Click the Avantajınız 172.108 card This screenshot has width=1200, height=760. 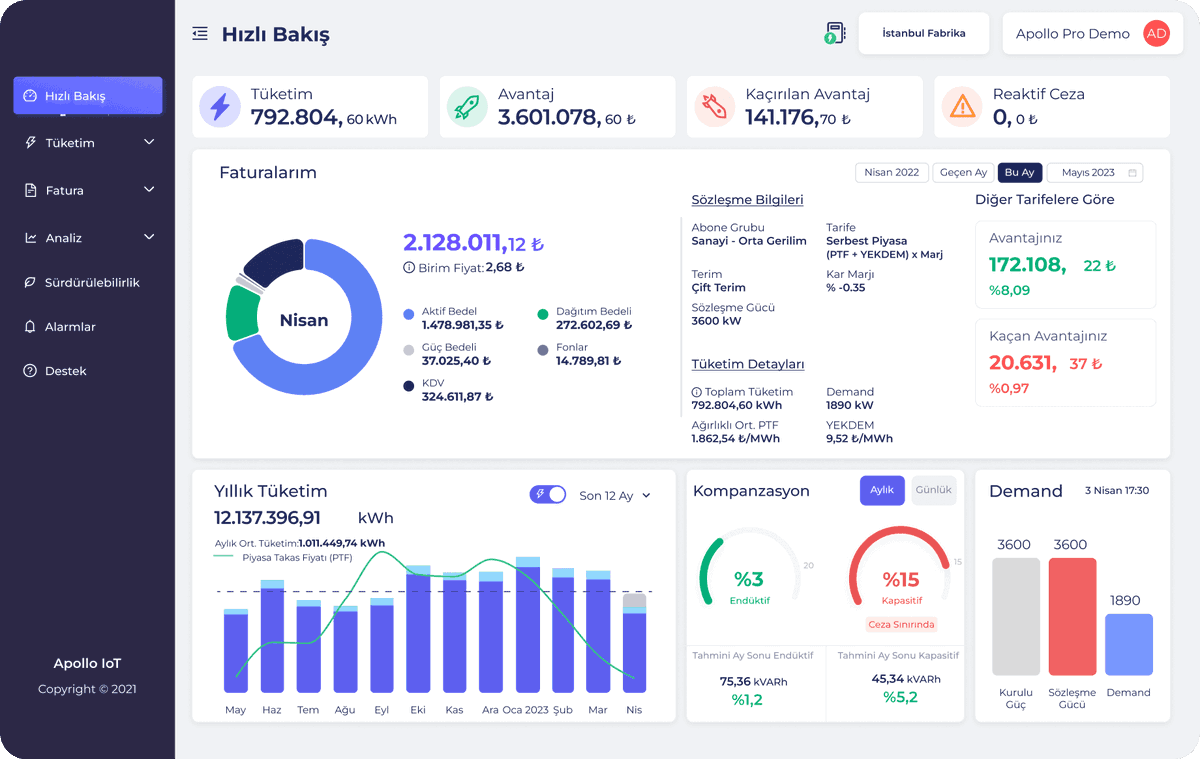[x=1065, y=265]
